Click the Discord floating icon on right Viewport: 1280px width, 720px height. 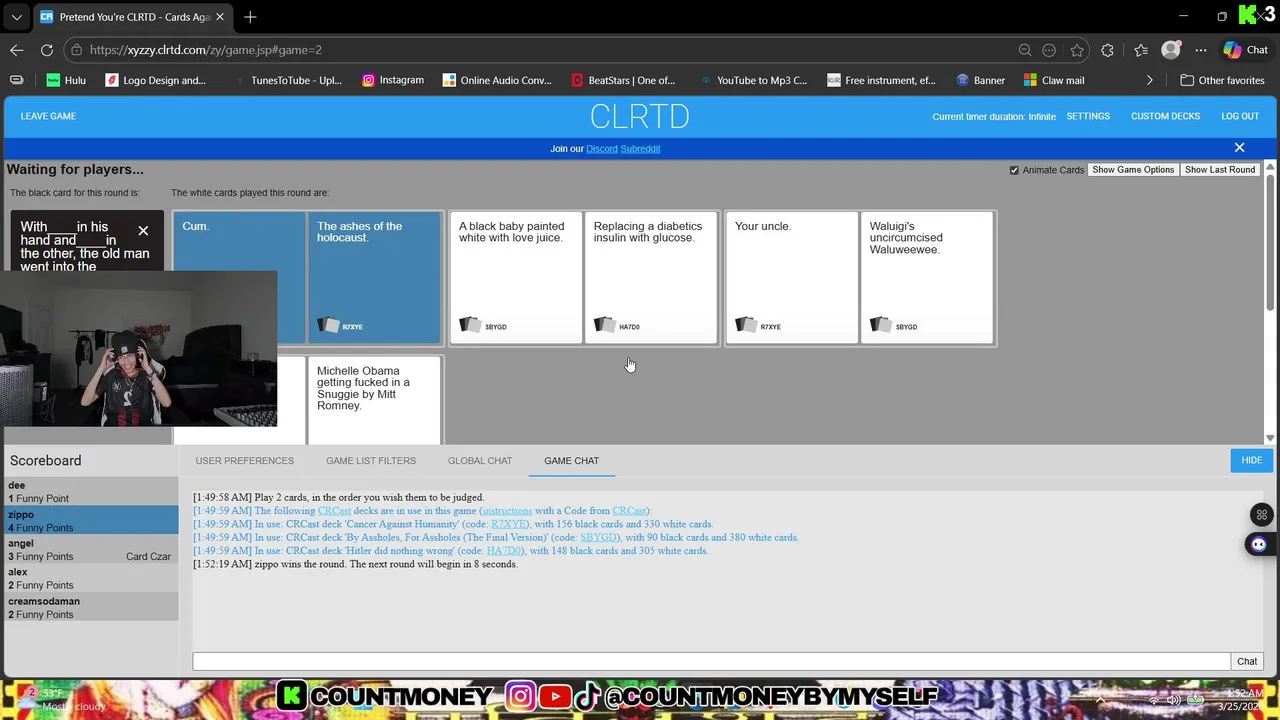(x=1258, y=544)
